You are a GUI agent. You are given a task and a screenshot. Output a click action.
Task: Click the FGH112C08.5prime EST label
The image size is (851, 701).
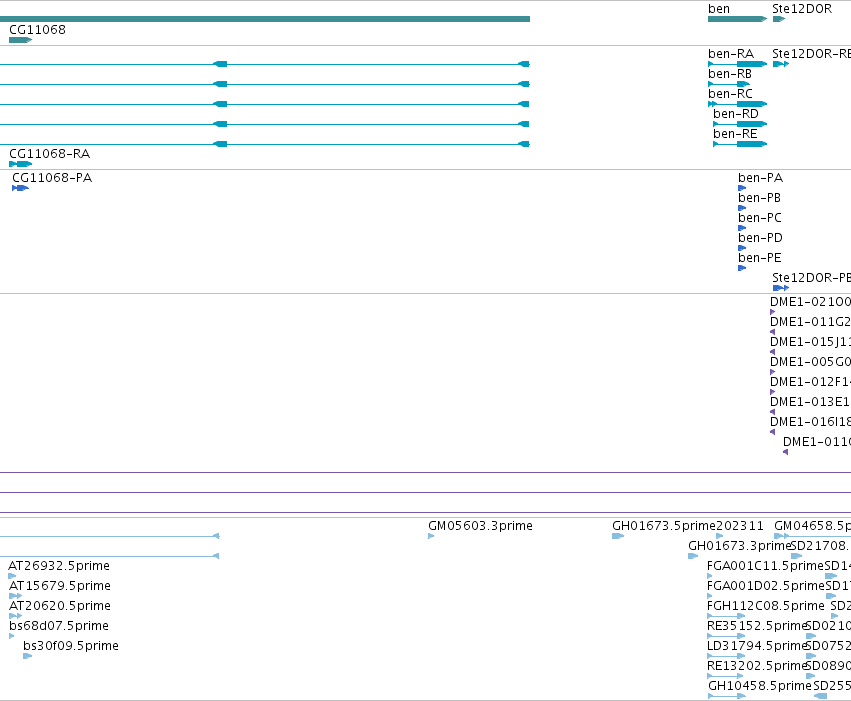pyautogui.click(x=766, y=607)
